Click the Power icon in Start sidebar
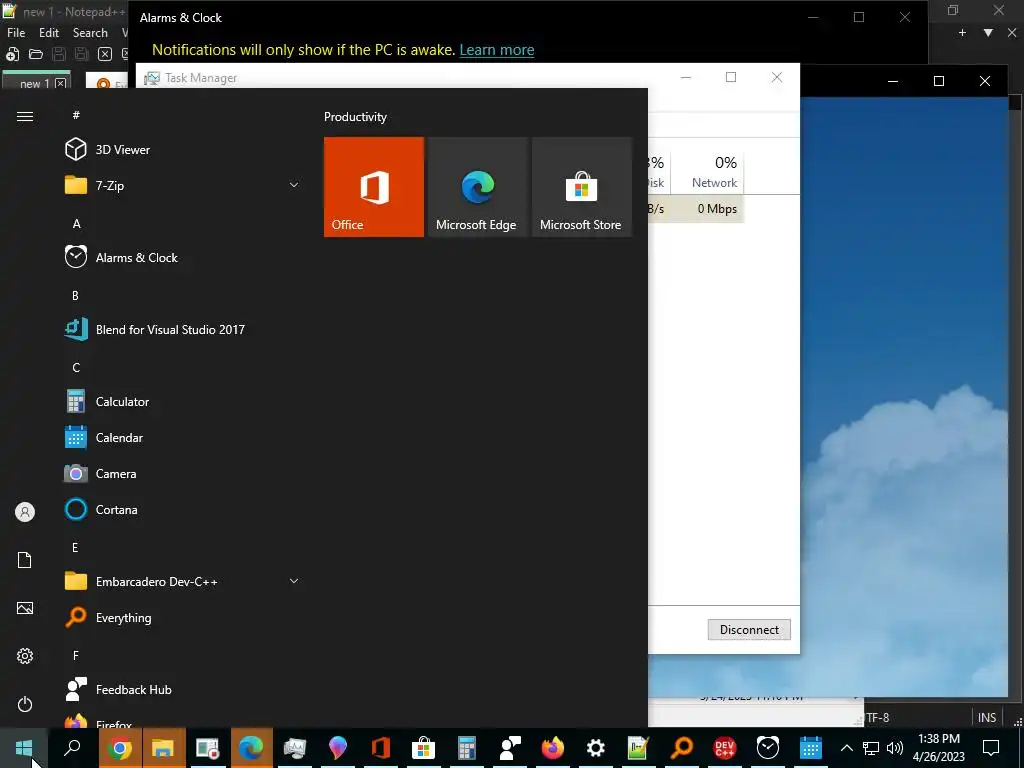The height and width of the screenshot is (768, 1024). click(x=25, y=704)
